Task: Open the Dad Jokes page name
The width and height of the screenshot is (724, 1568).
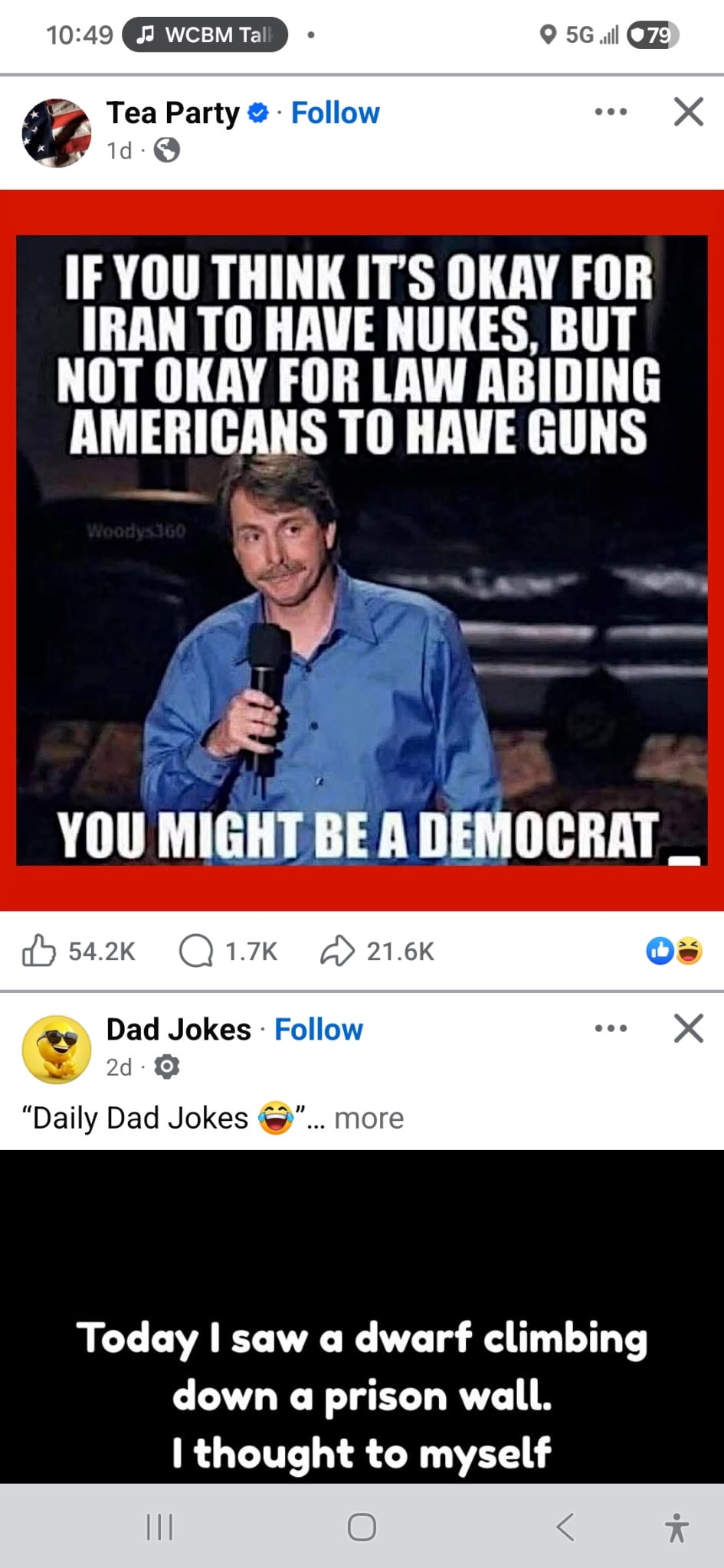Action: pyautogui.click(x=179, y=1030)
